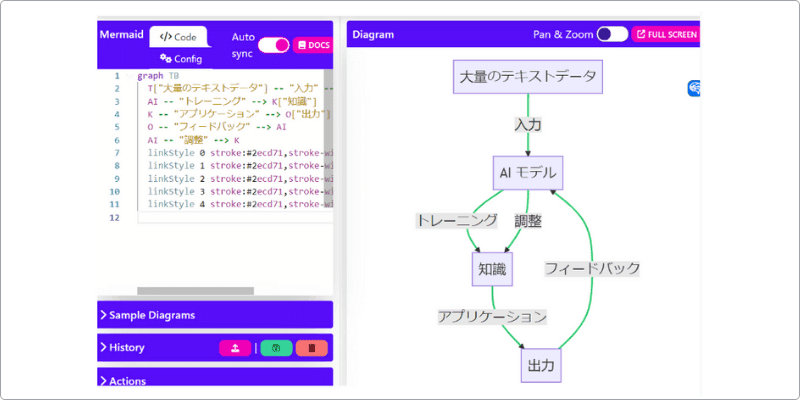Click the 大量のテキストデータ diagram node
This screenshot has width=800, height=400.
(x=528, y=77)
